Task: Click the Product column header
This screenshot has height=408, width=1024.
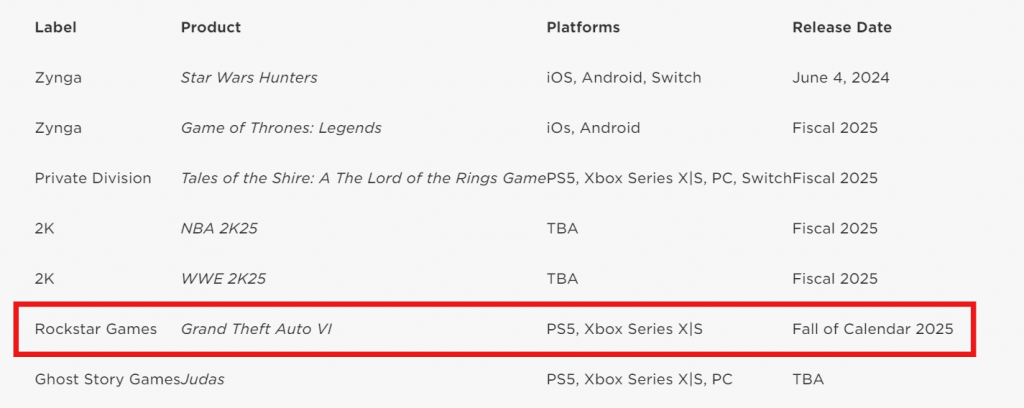Action: pyautogui.click(x=211, y=27)
